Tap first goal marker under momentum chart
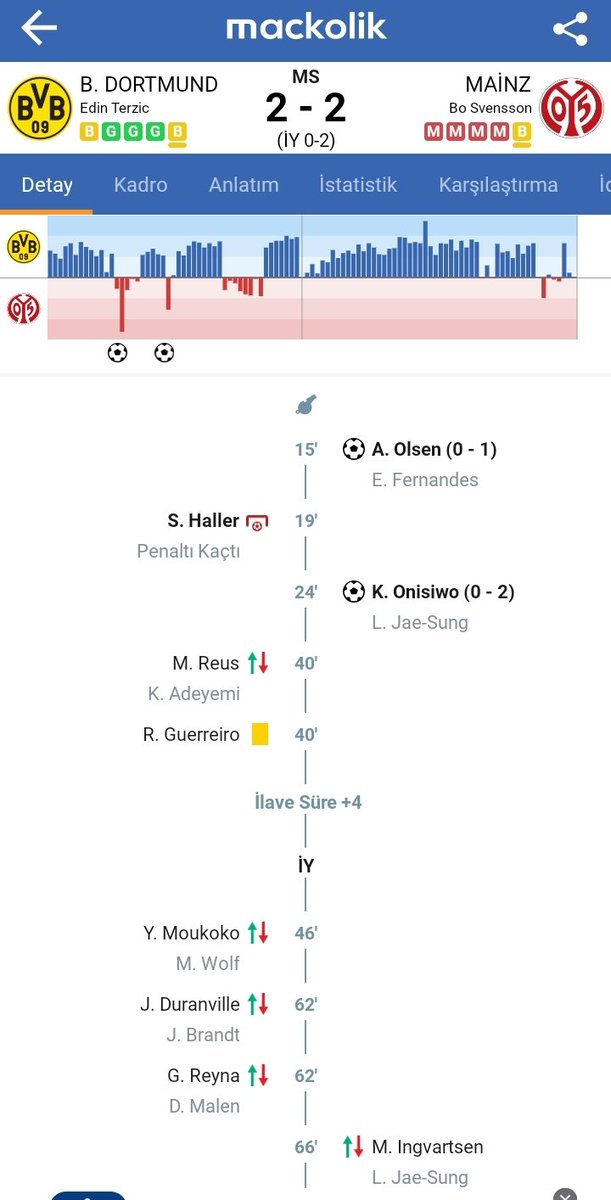Screen dimensions: 611x1200 click(x=118, y=352)
